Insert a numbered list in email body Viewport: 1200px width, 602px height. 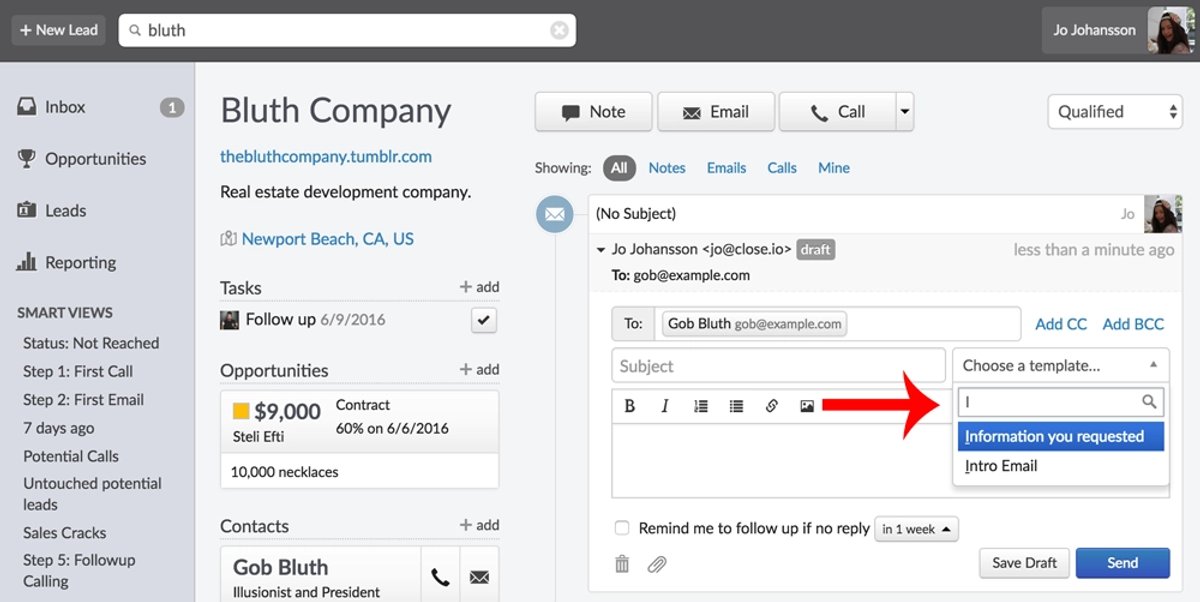(700, 406)
